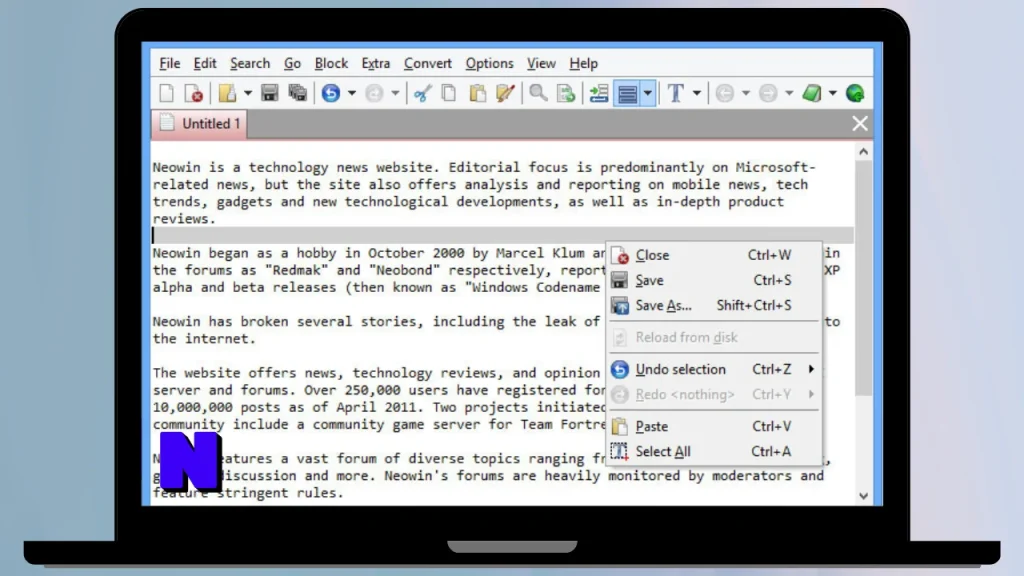1024x576 pixels.
Task: Click the greyed Forward arrow icon
Action: [768, 93]
